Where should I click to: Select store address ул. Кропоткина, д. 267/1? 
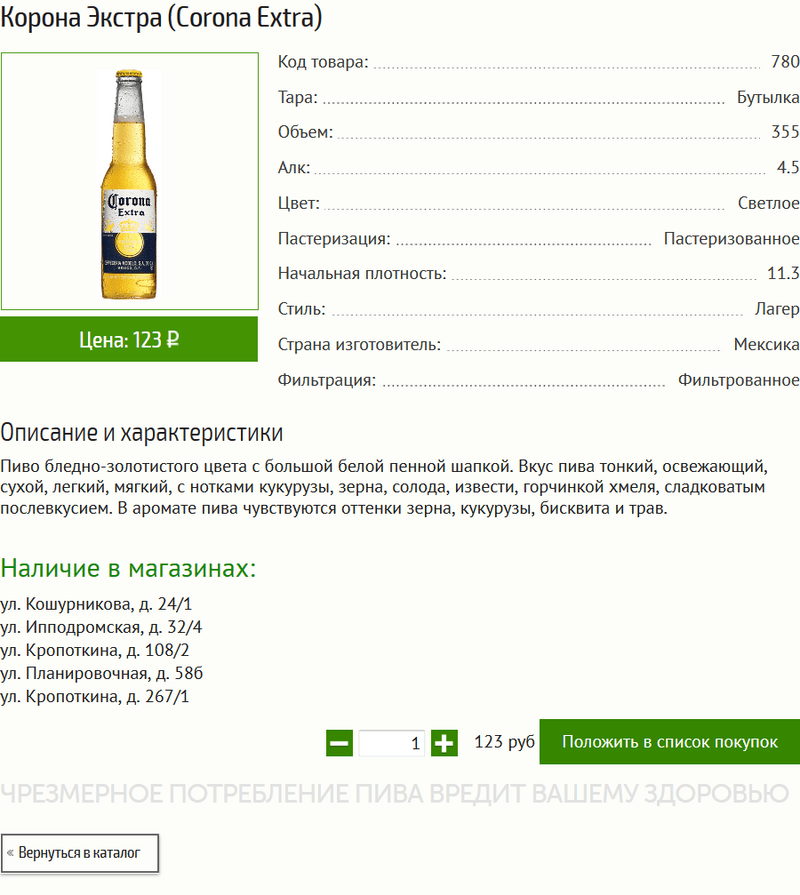click(x=95, y=696)
